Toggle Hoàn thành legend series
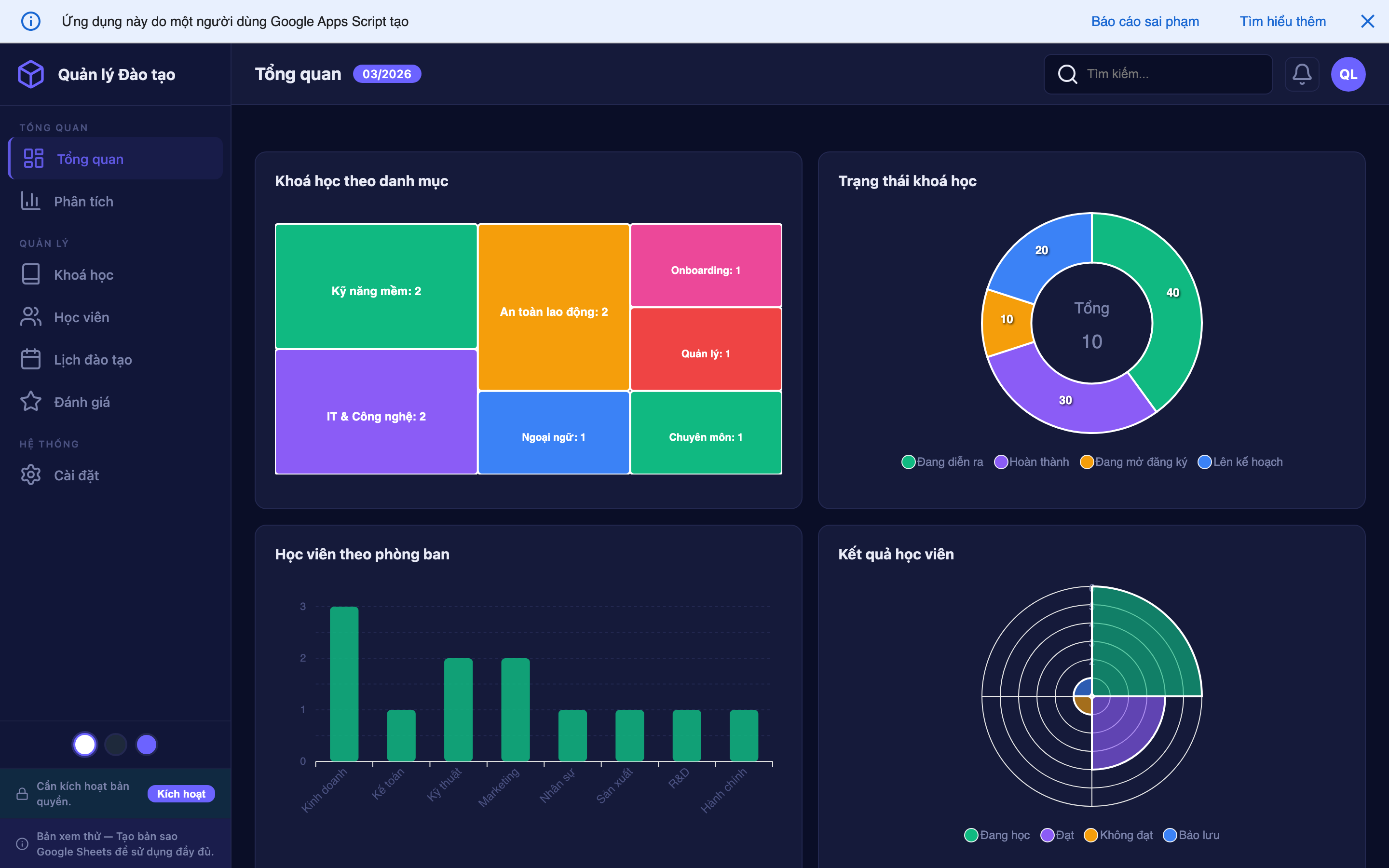The image size is (1389, 868). click(1032, 462)
